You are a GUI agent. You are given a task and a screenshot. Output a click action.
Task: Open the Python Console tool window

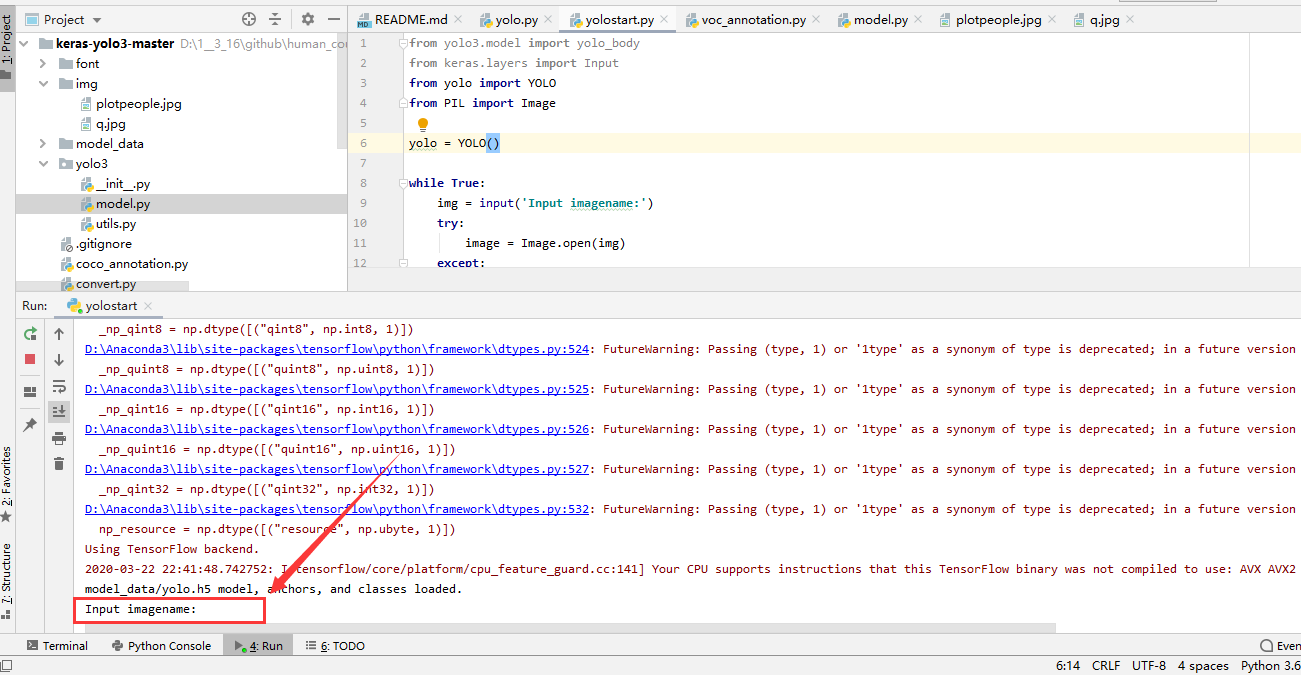(160, 646)
